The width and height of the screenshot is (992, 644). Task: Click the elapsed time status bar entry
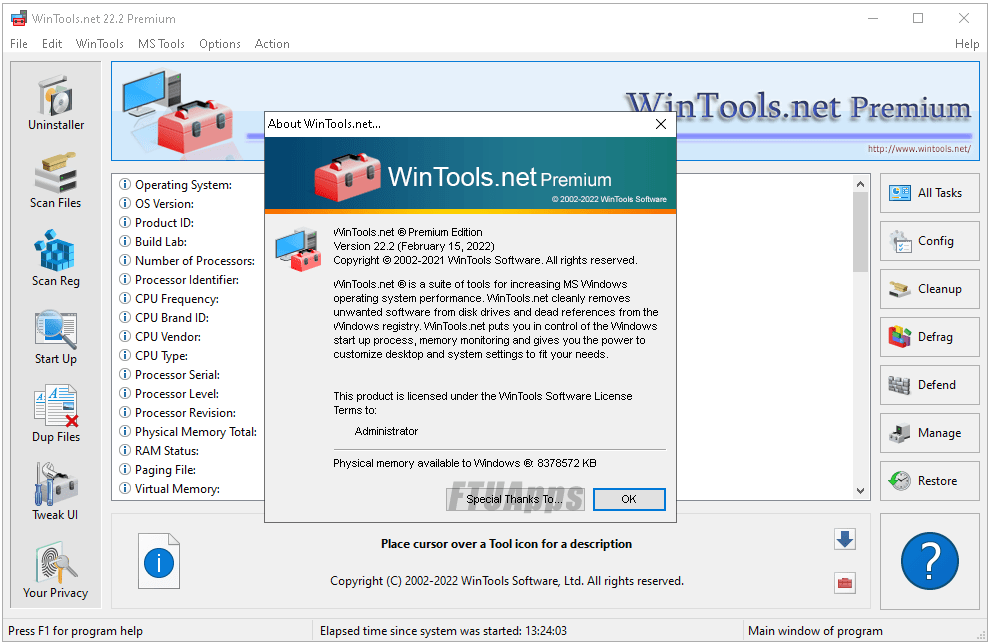tap(443, 631)
